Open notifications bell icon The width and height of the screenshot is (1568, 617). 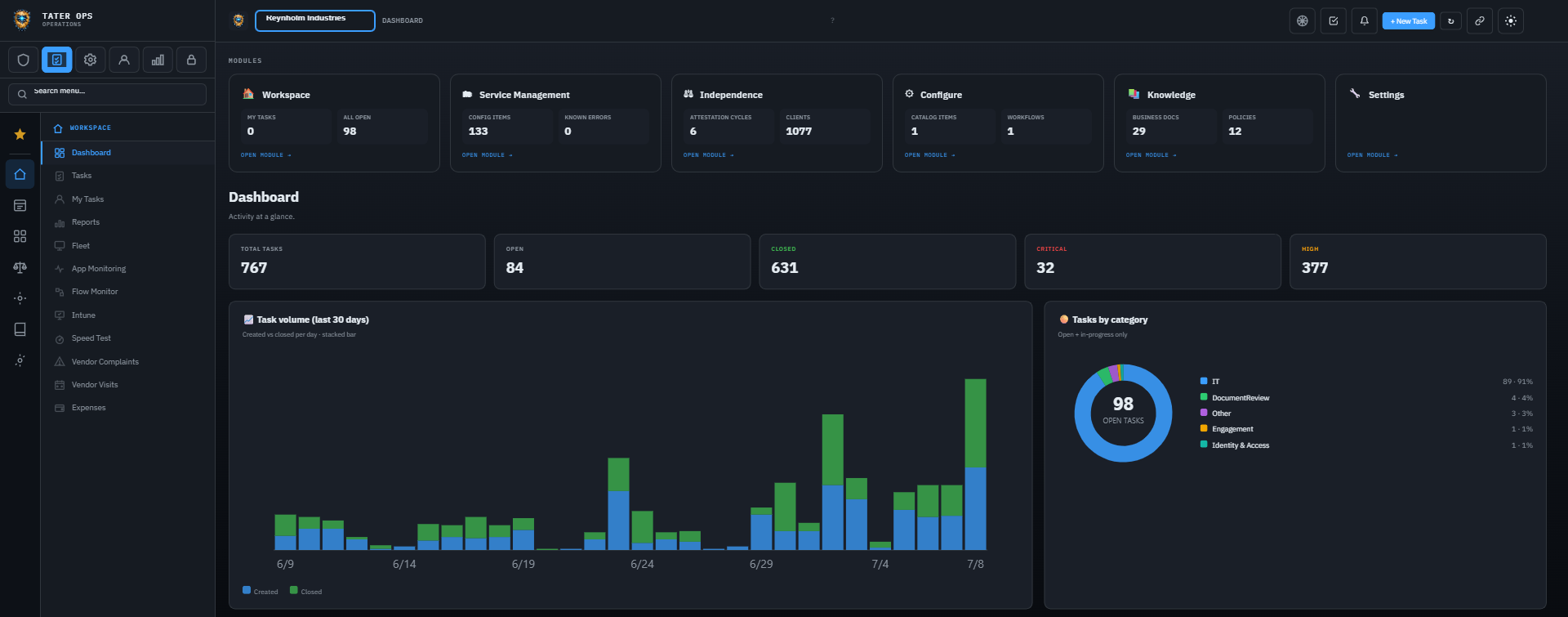click(x=1365, y=21)
